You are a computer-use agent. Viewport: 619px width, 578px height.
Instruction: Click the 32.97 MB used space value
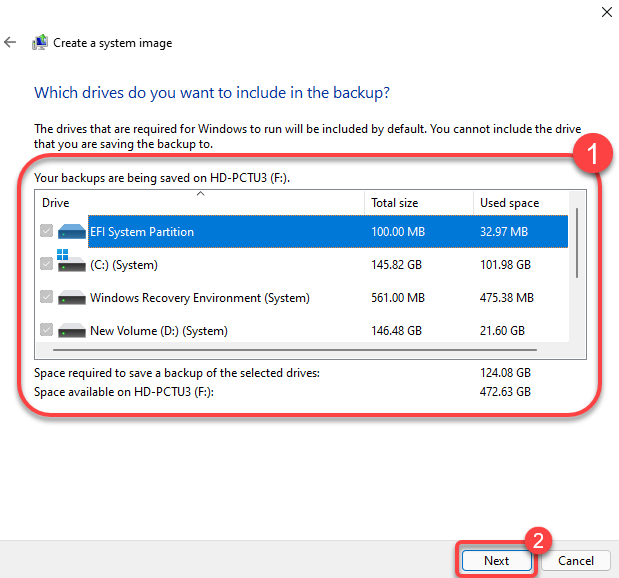pyautogui.click(x=504, y=231)
